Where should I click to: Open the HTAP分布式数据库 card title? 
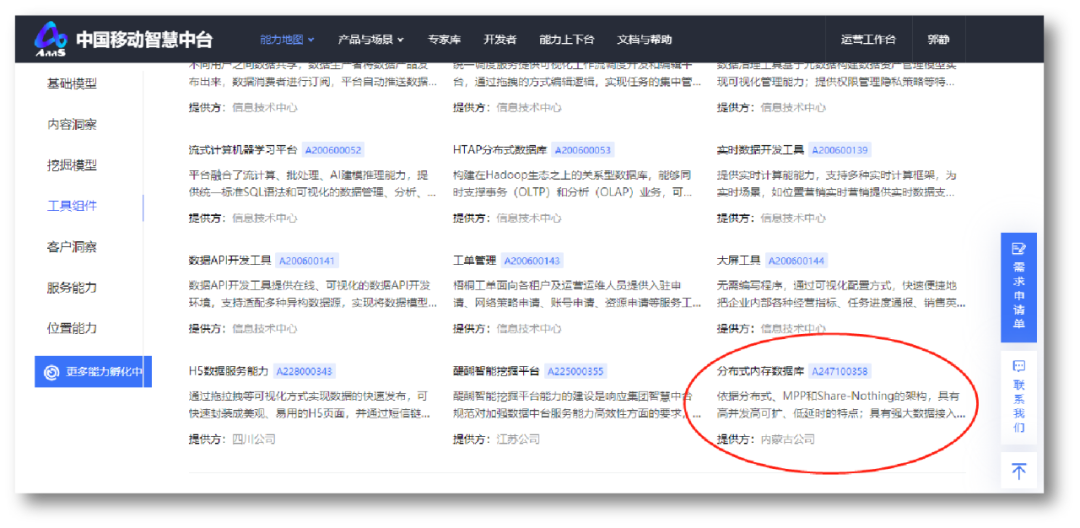pyautogui.click(x=500, y=150)
